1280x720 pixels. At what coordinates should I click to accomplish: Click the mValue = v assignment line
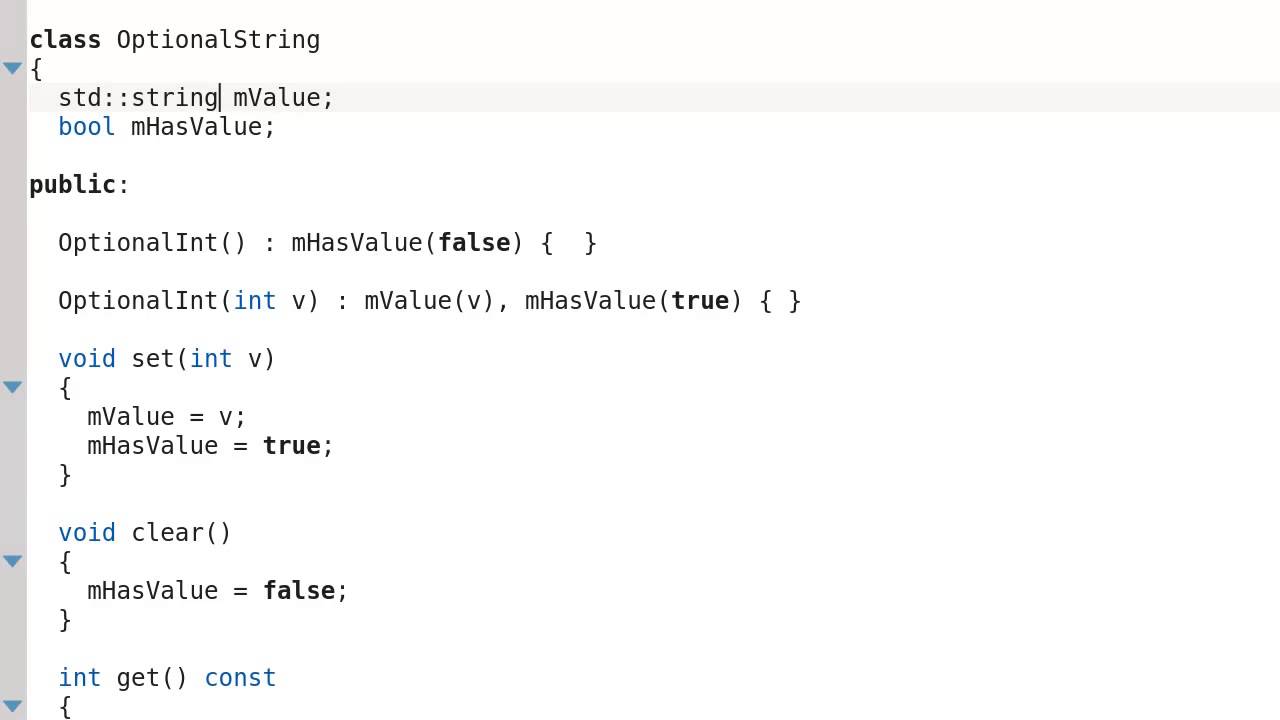pos(166,417)
